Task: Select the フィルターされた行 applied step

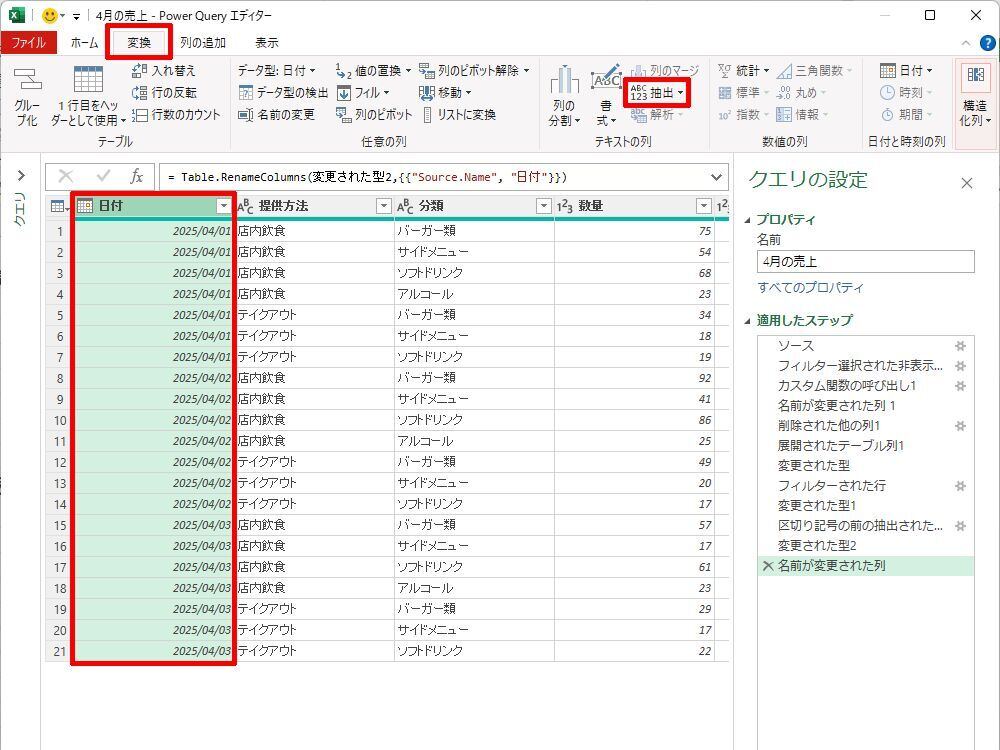Action: (x=831, y=486)
